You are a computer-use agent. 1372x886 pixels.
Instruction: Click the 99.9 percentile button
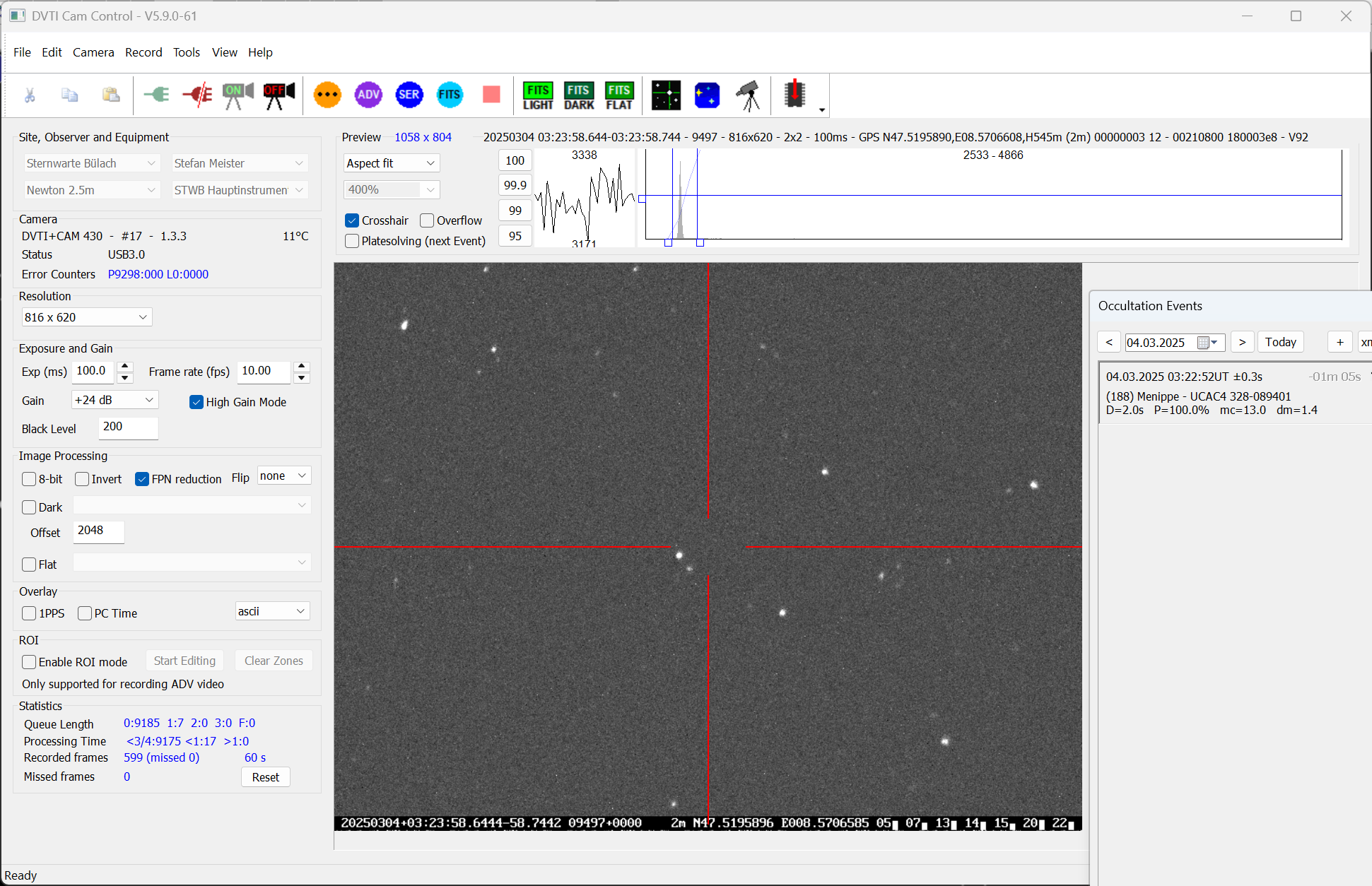515,185
